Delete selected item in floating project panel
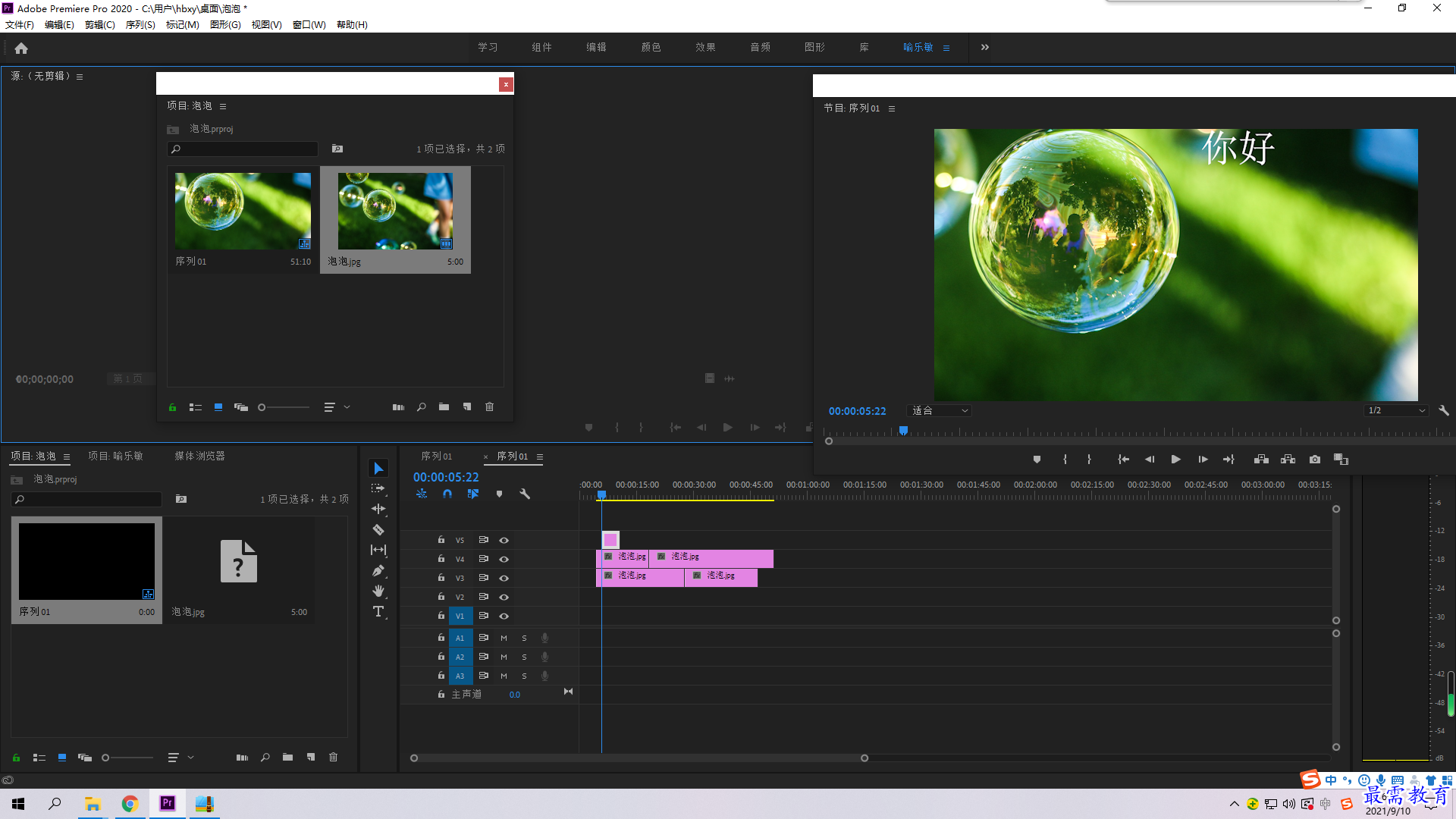The image size is (1456, 819). pyautogui.click(x=490, y=407)
